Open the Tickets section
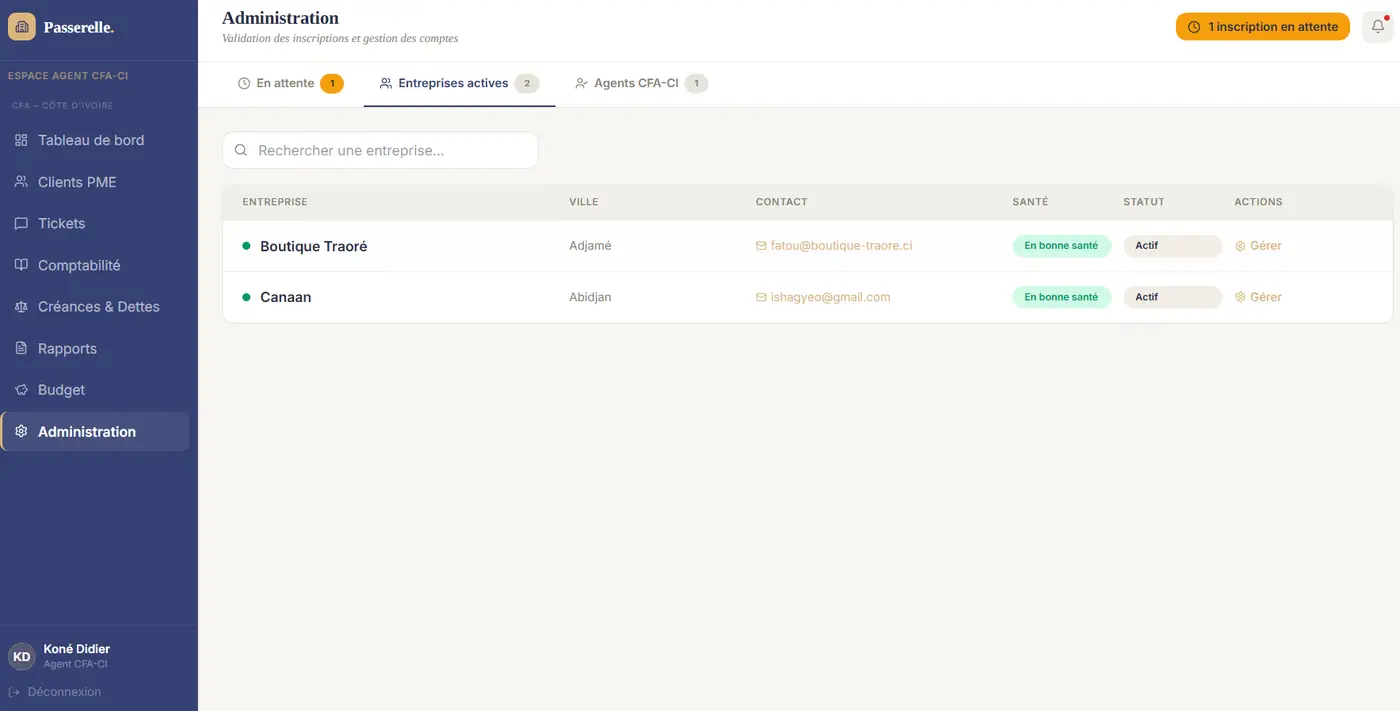Viewport: 1400px width, 711px height. click(95, 223)
